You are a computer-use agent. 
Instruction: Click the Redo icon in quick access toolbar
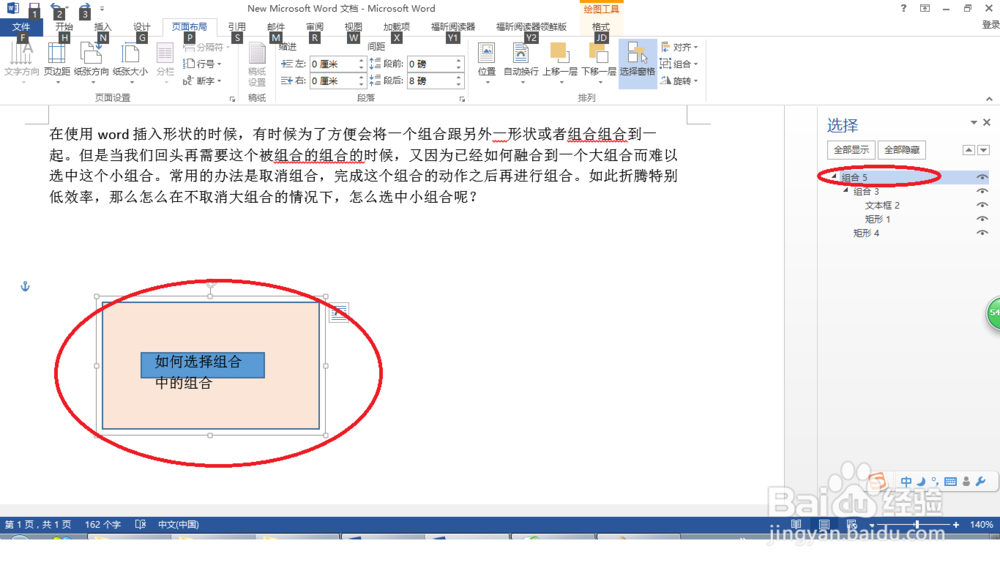[x=84, y=9]
